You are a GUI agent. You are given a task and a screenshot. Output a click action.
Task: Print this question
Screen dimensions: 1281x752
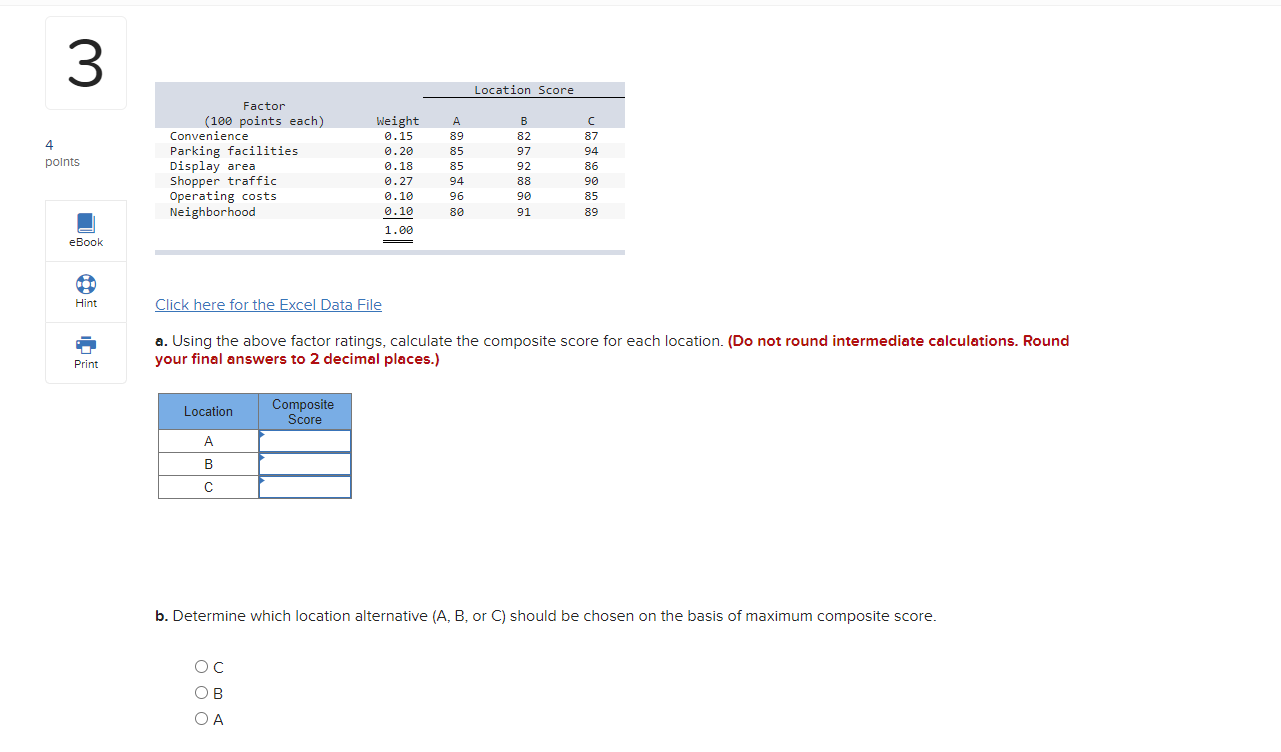click(x=86, y=353)
